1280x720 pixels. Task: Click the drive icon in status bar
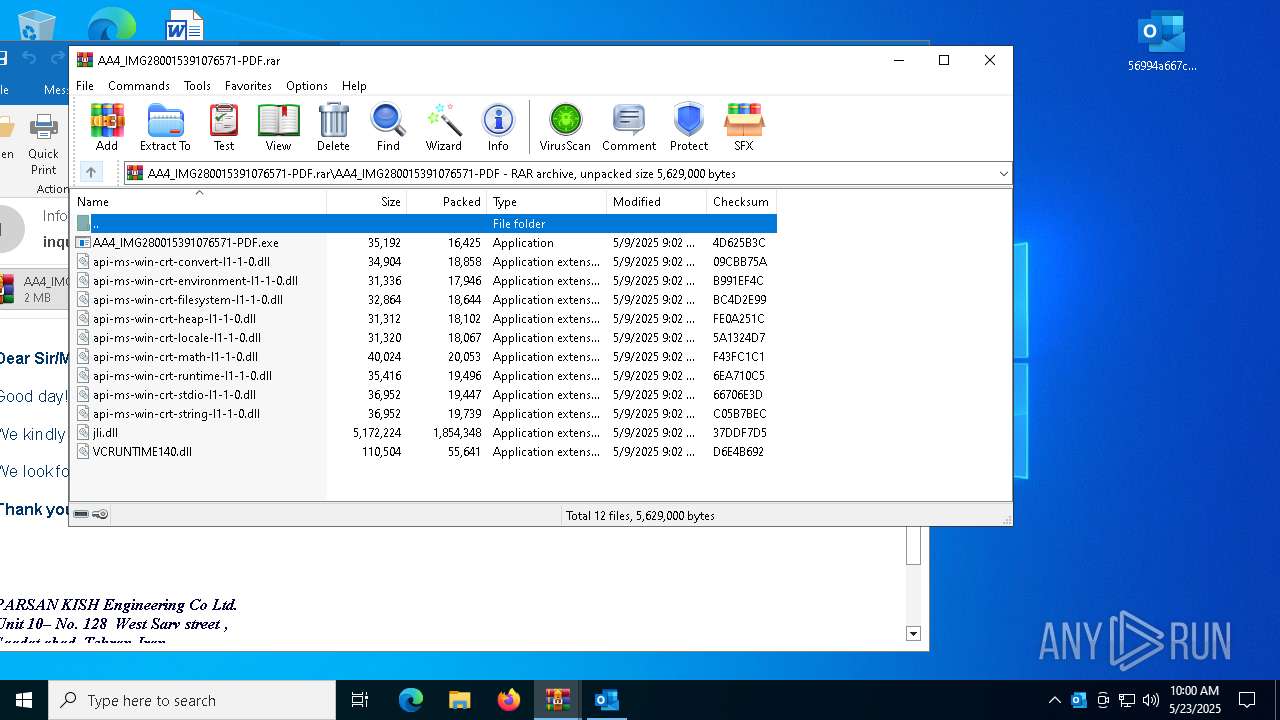click(x=81, y=514)
